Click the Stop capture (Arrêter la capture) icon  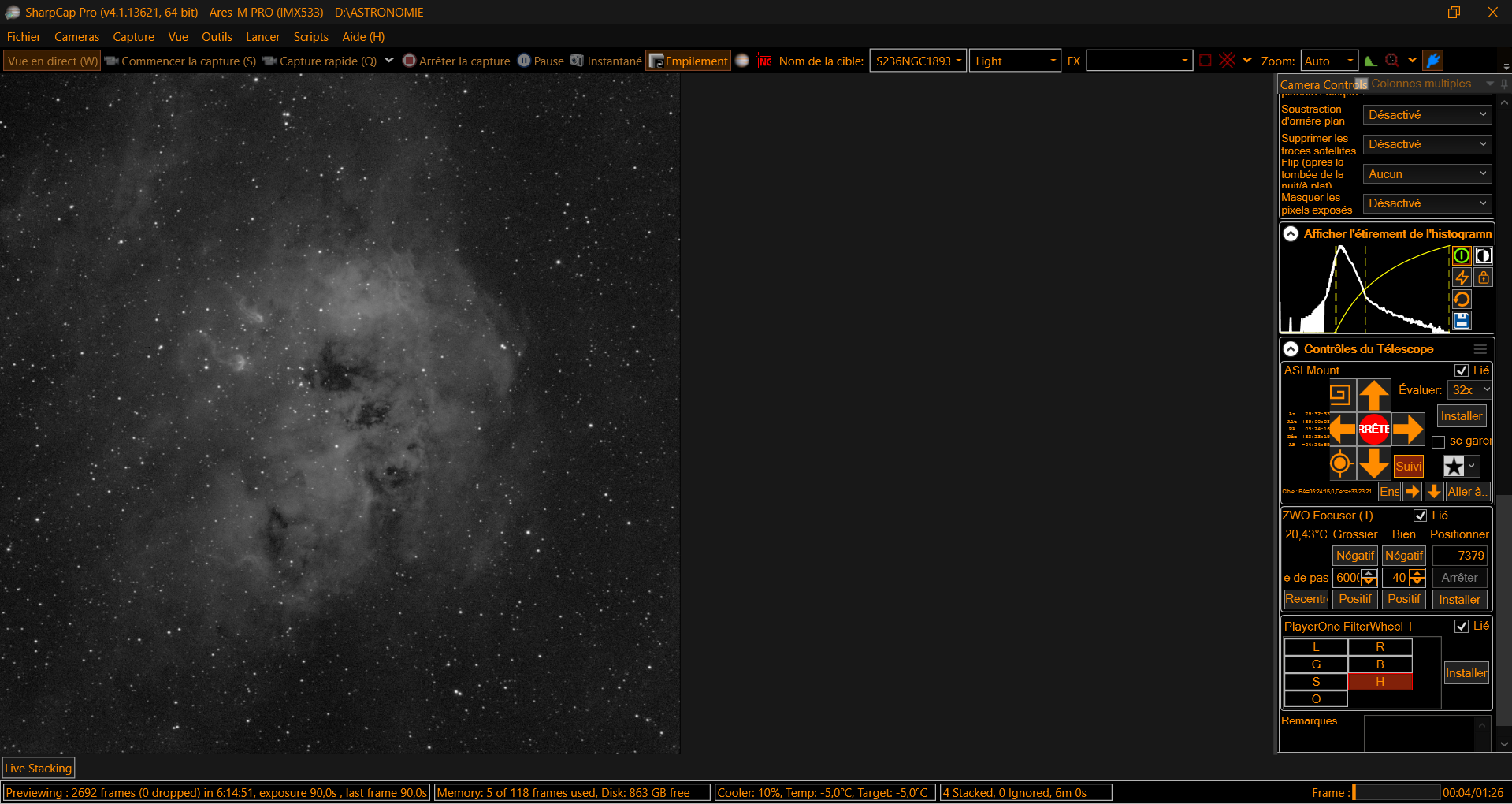click(409, 61)
